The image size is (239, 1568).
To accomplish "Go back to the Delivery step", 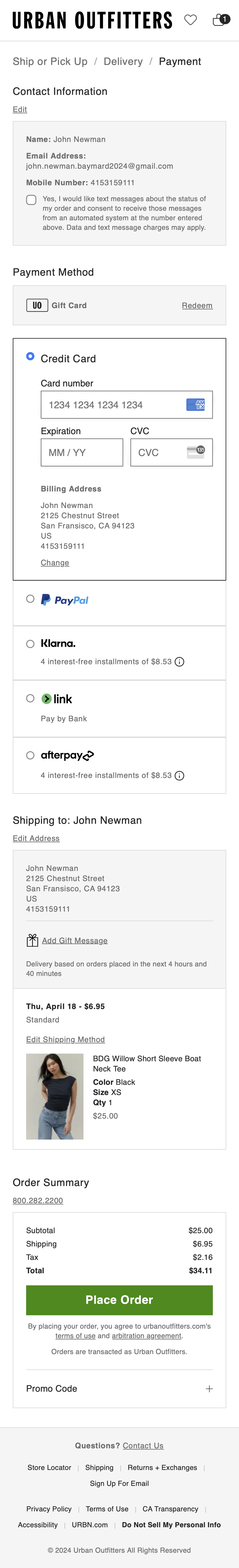I will click(x=123, y=62).
